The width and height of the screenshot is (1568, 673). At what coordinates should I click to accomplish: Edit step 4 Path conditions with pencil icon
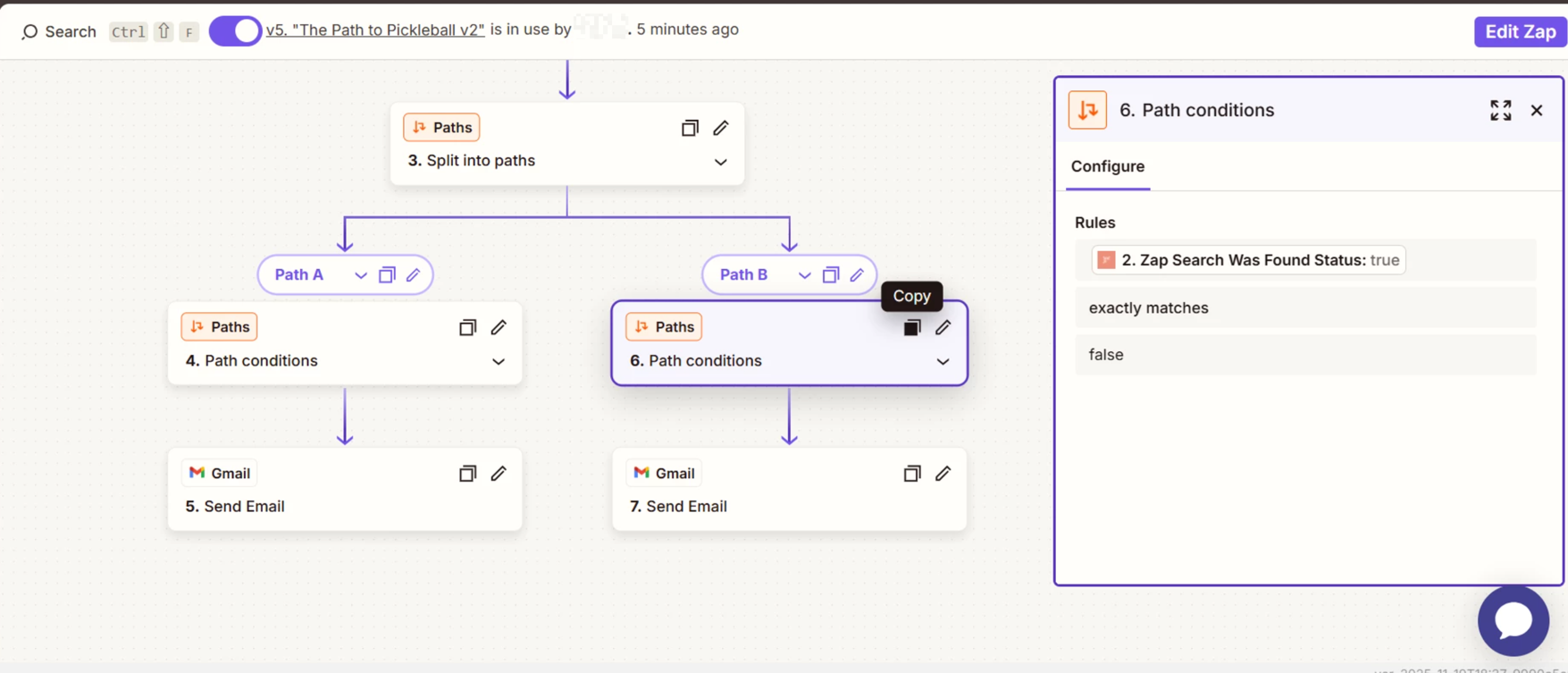pos(499,328)
